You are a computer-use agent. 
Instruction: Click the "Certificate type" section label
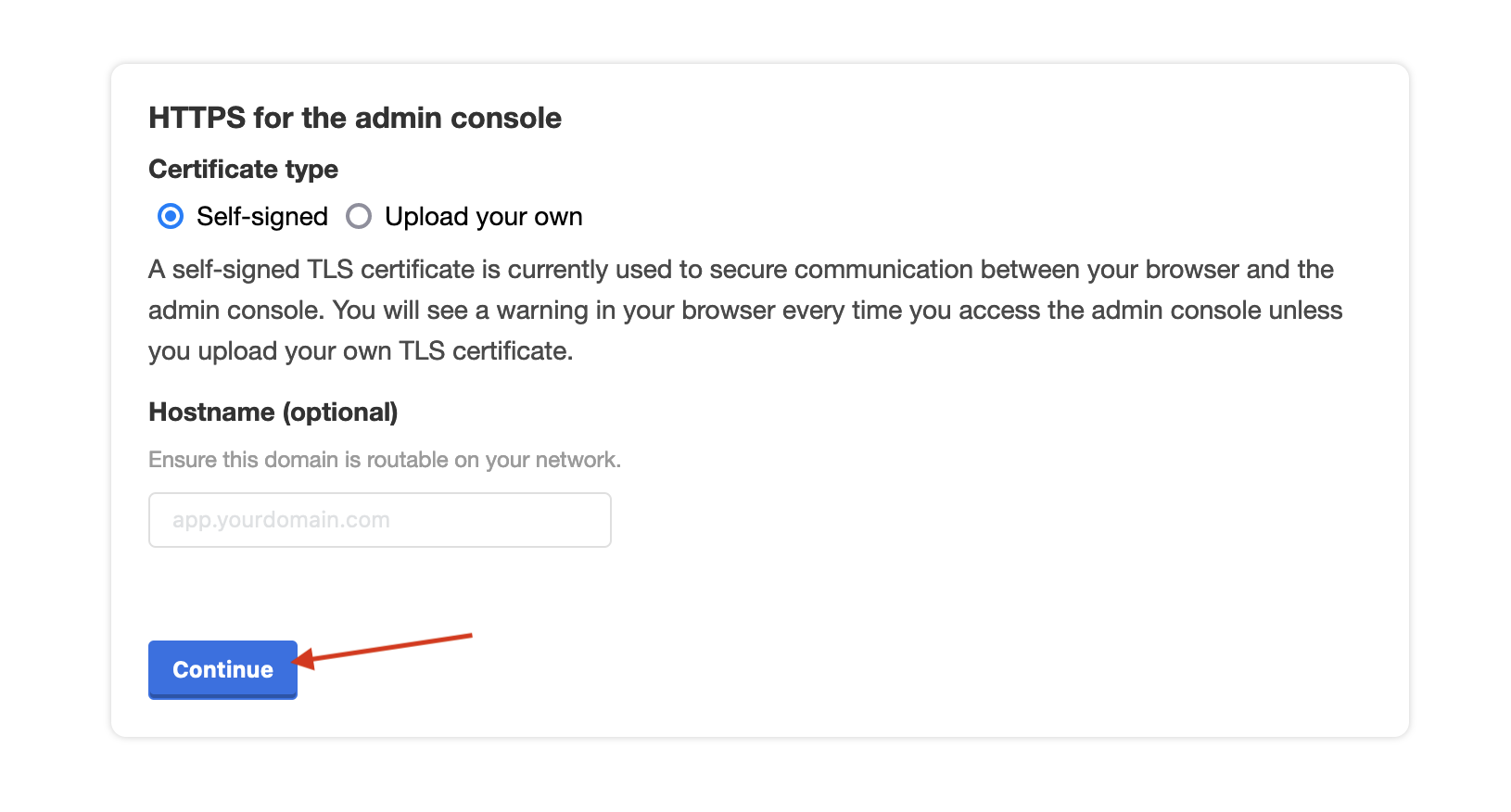243,169
